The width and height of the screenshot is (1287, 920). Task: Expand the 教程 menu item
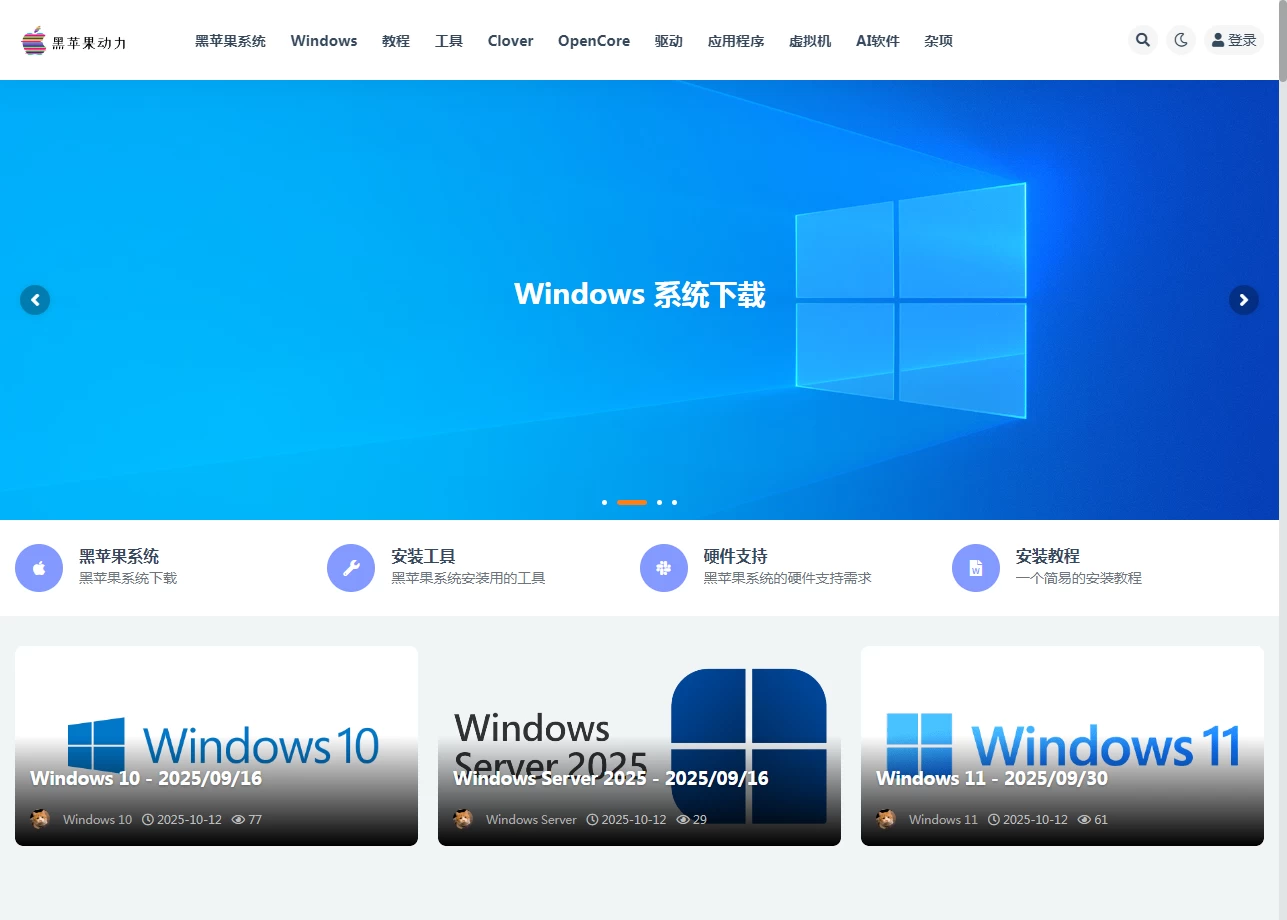click(396, 41)
